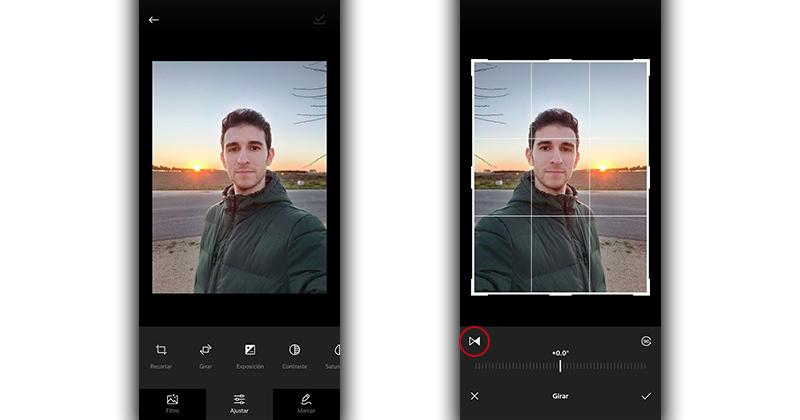Click the rotation angle slider ruler
Screen dimensions: 800x420
click(560, 366)
